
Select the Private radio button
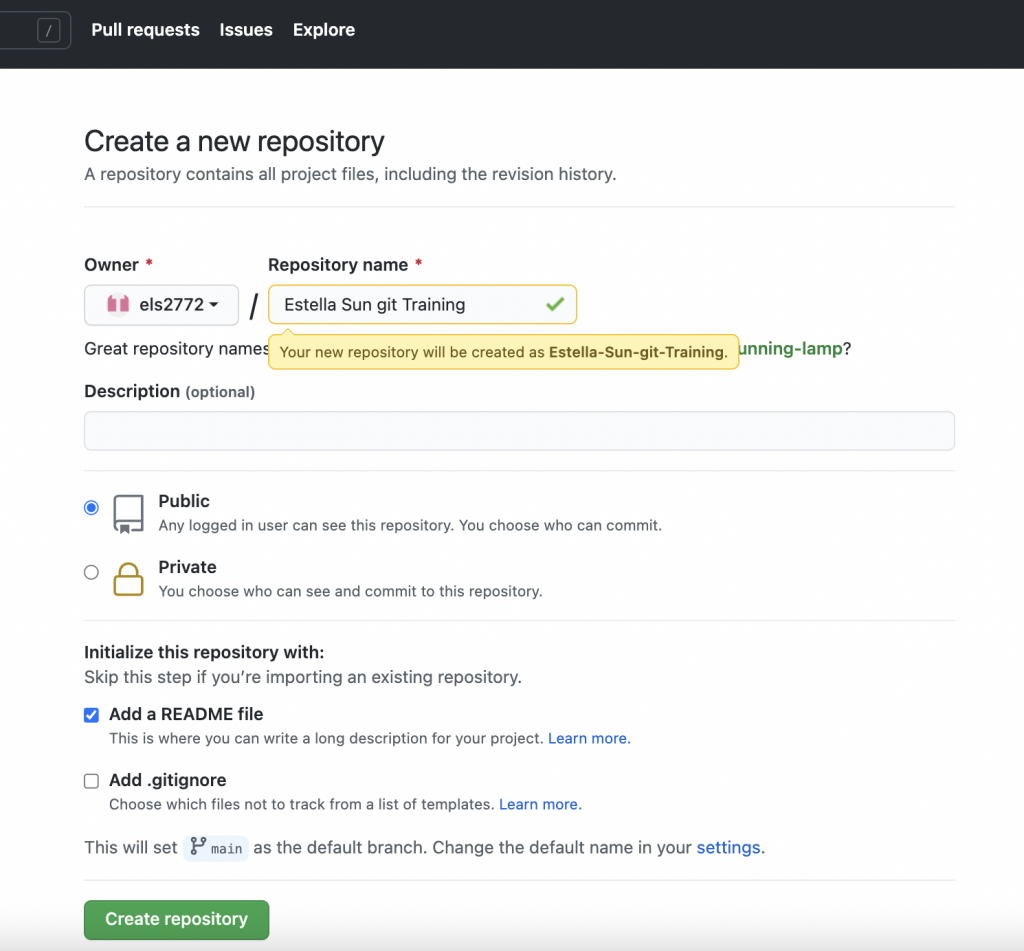point(91,572)
